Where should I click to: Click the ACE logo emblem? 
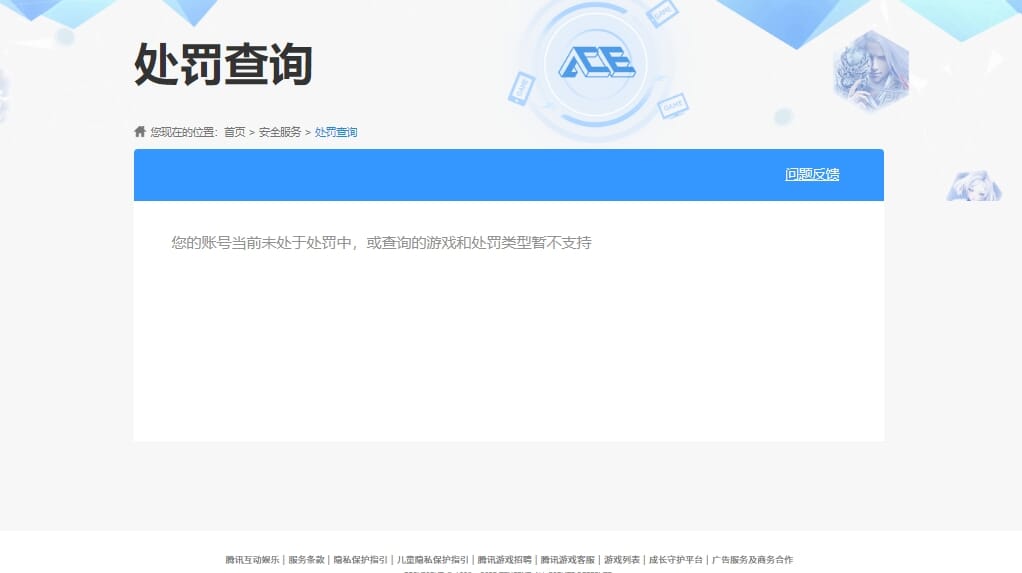596,63
